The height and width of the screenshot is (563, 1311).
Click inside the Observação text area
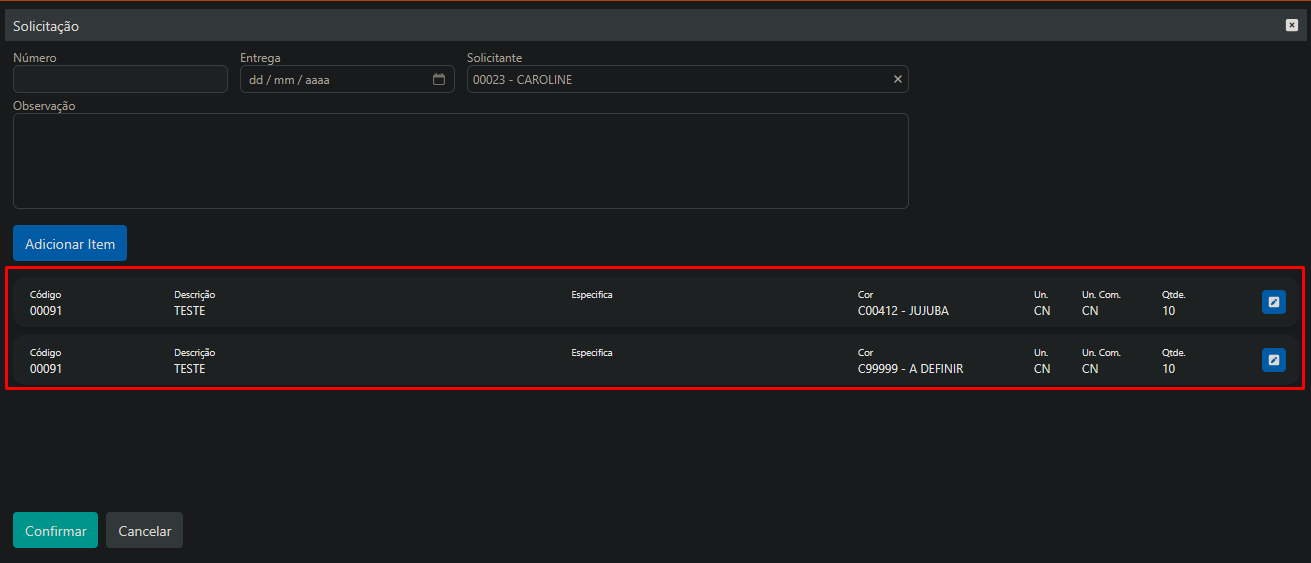tap(460, 160)
